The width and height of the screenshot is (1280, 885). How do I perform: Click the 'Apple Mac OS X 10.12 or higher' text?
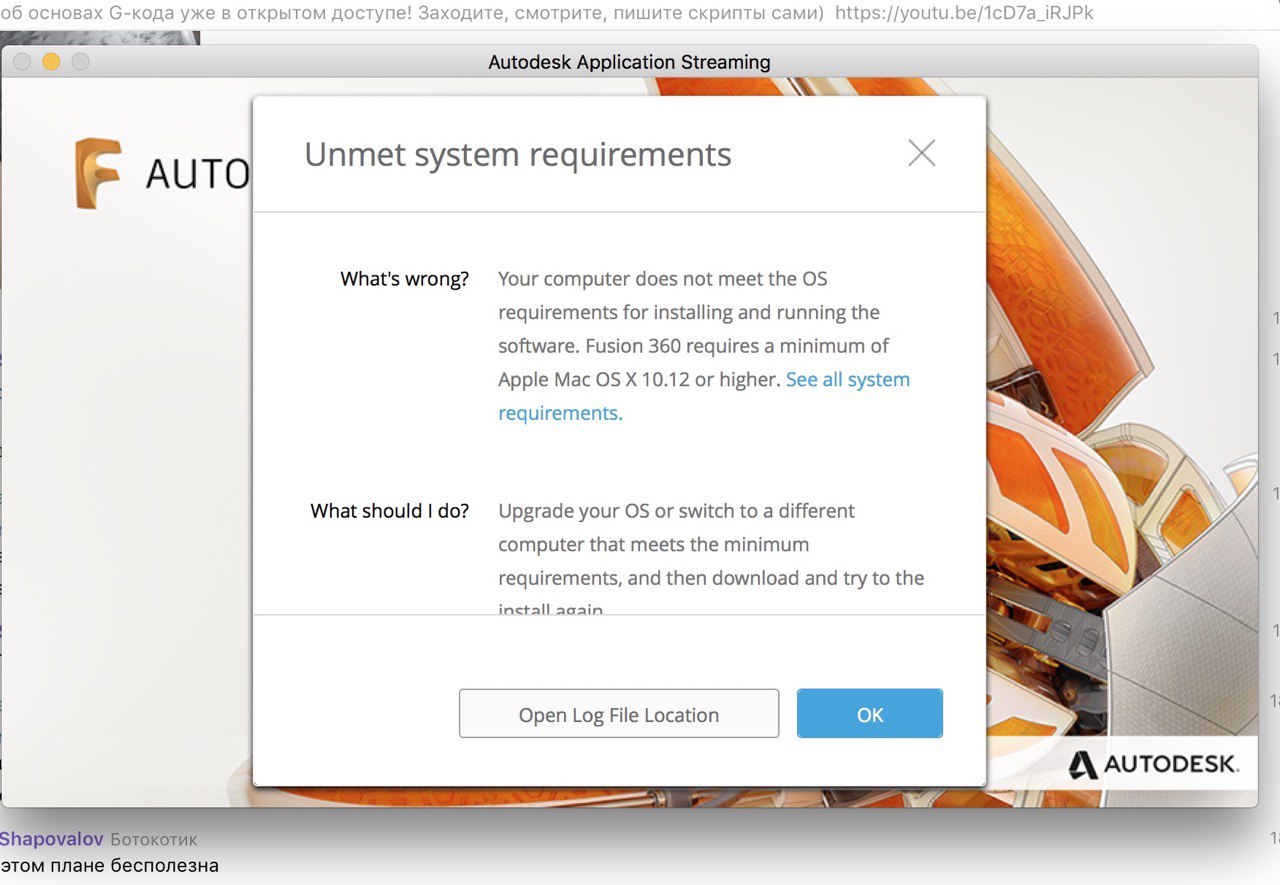click(639, 380)
